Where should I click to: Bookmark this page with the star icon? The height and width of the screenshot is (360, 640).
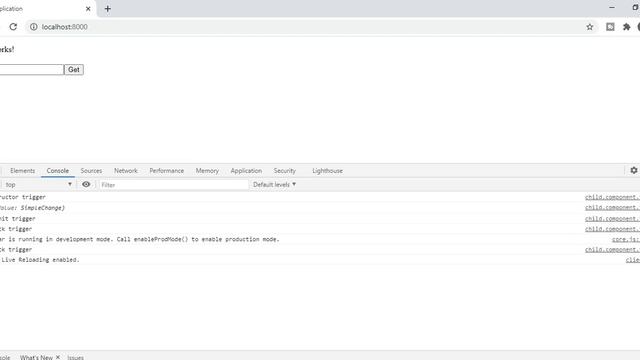pyautogui.click(x=589, y=27)
